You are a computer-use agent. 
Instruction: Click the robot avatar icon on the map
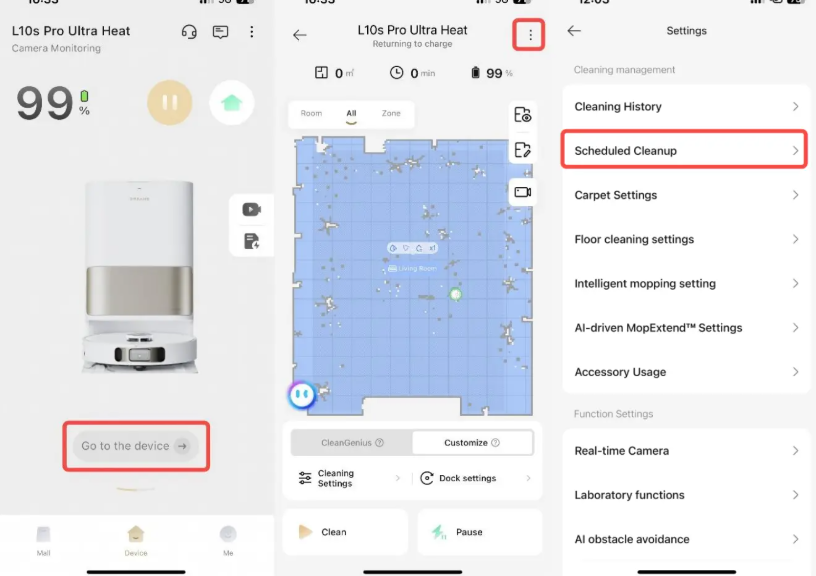[301, 395]
